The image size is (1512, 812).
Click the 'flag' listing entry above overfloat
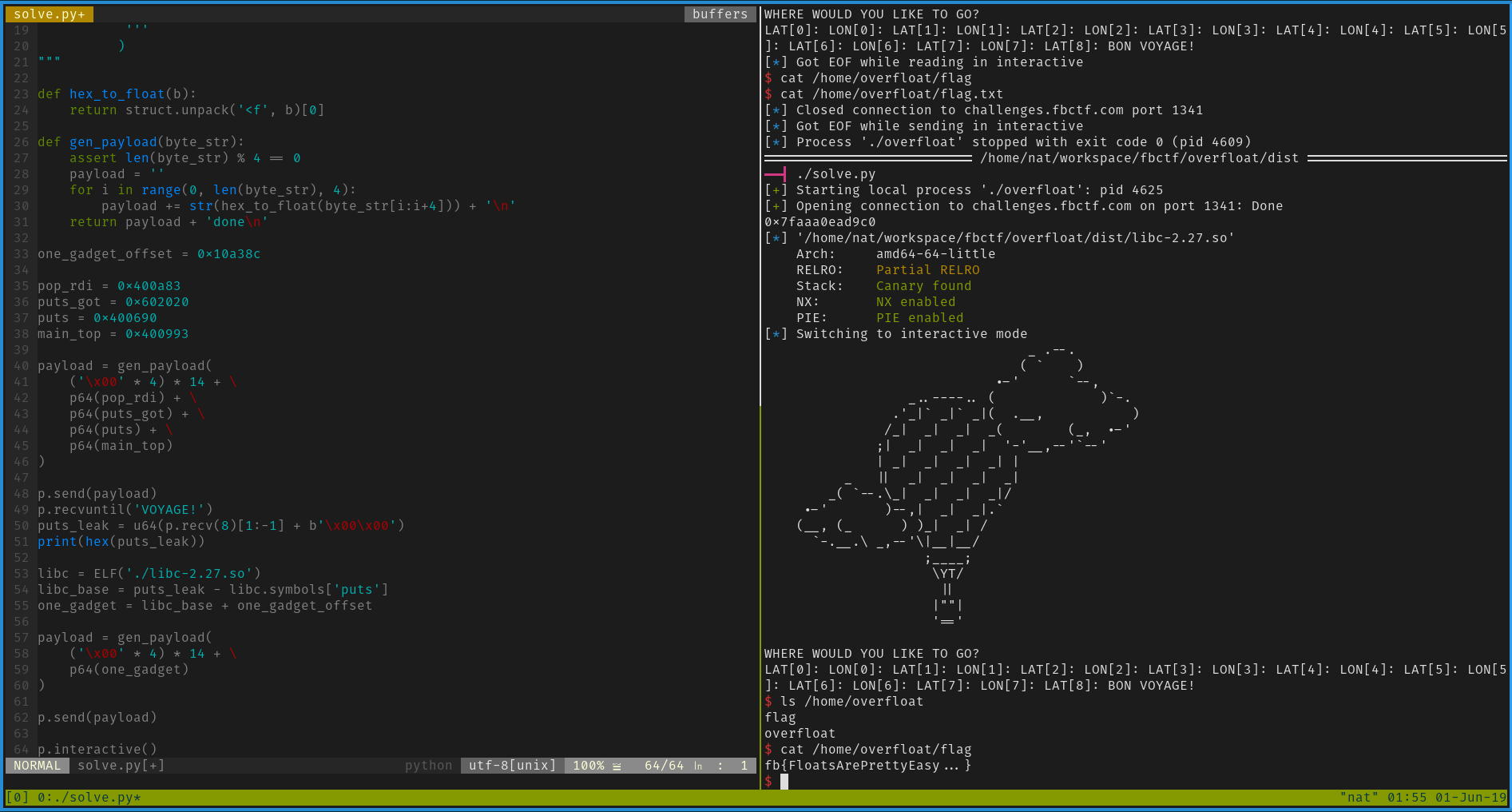(780, 718)
